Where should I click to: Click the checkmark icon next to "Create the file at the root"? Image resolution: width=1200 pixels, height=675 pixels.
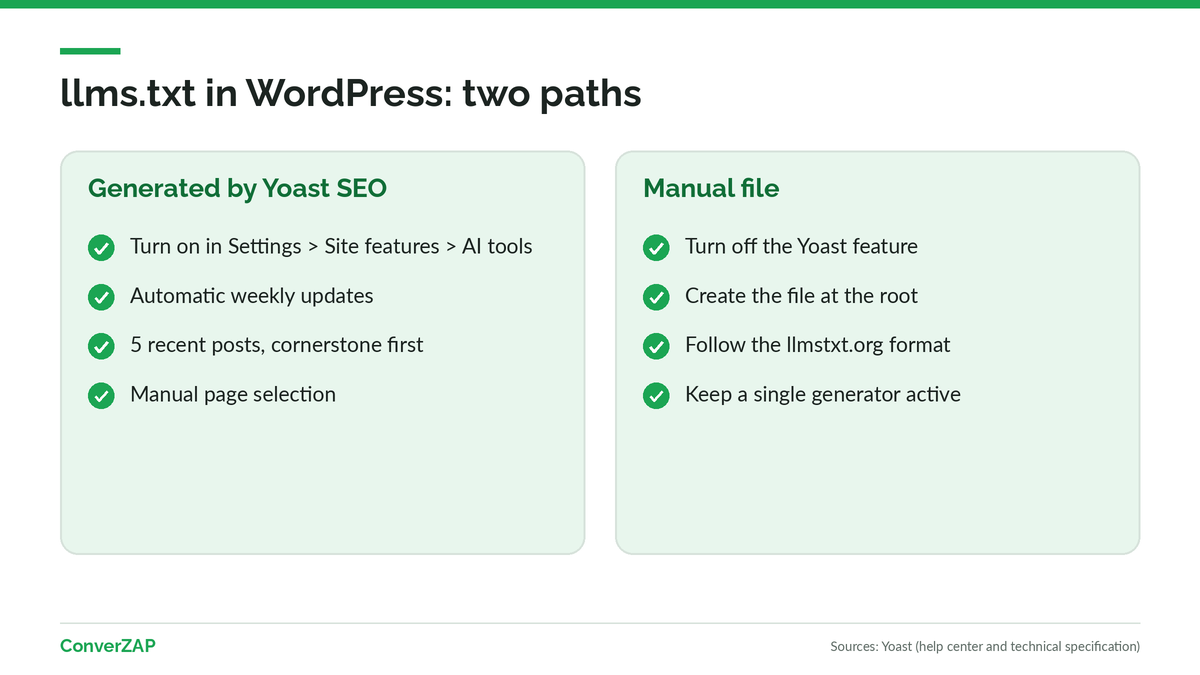pyautogui.click(x=656, y=297)
